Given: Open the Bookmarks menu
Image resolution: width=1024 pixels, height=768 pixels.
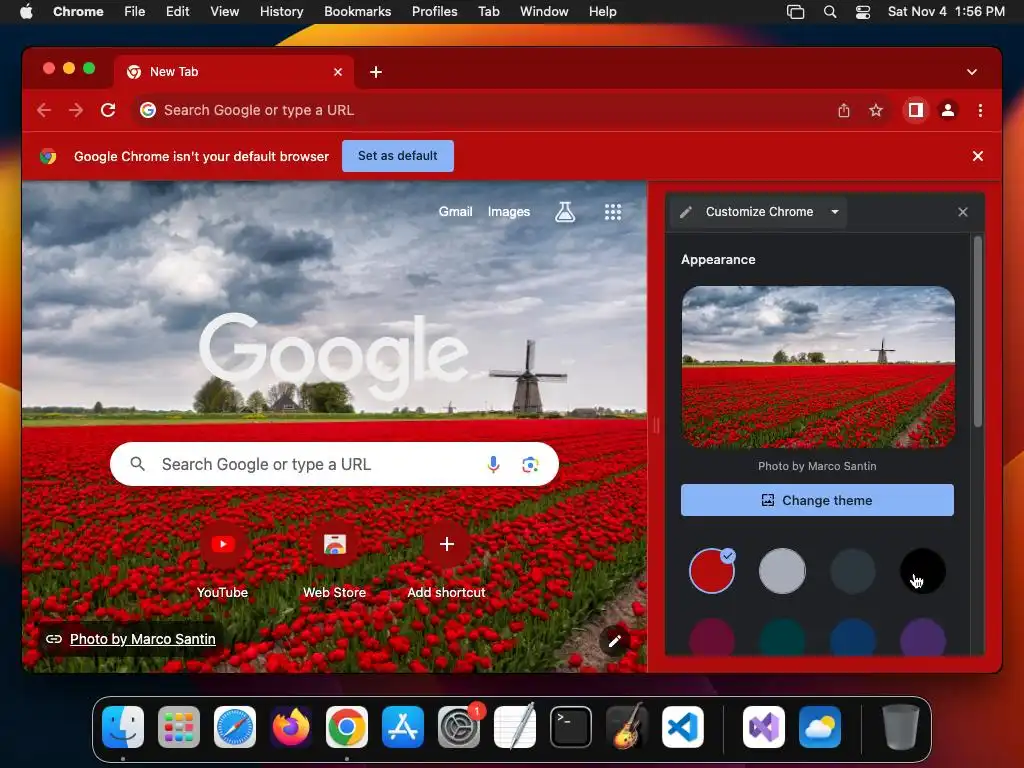Looking at the screenshot, I should [x=357, y=11].
